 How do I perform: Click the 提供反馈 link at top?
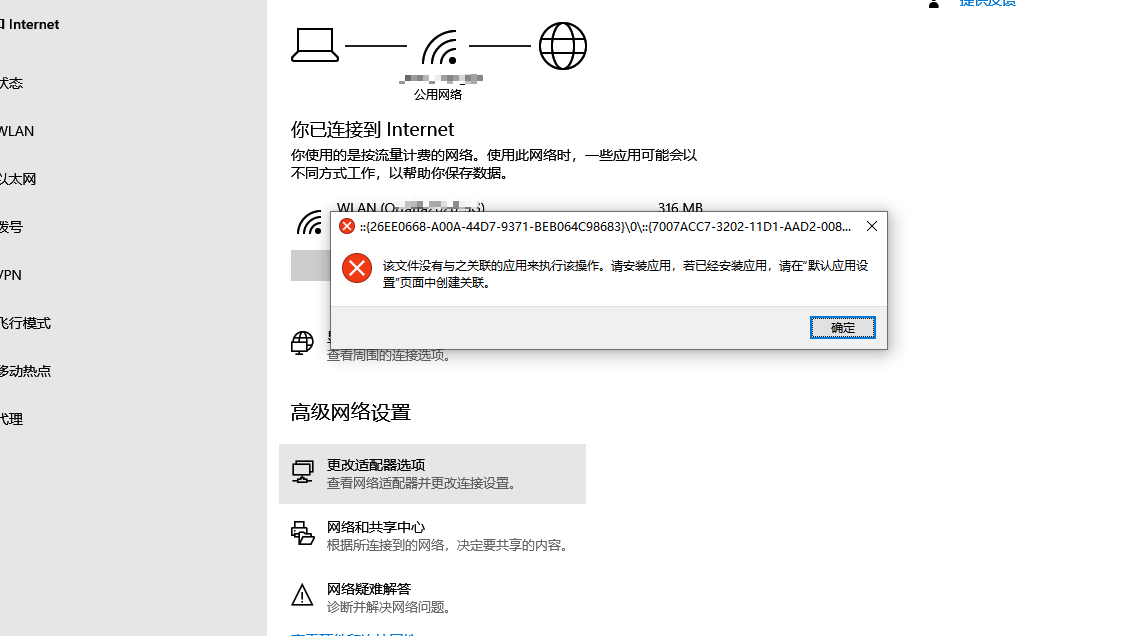click(988, 2)
